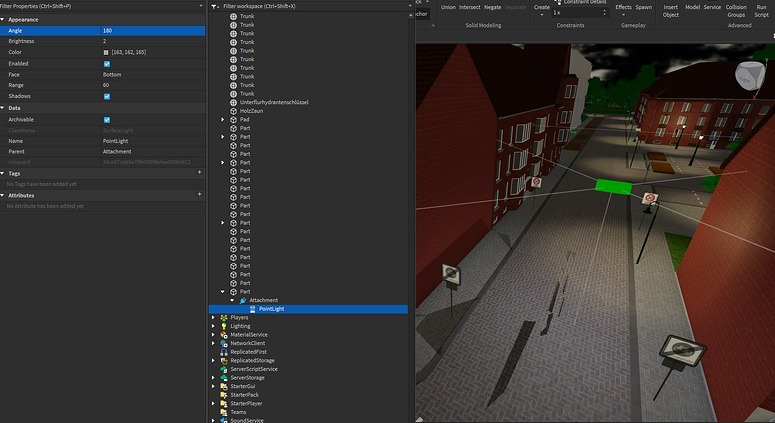
Task: Add a tag with the Tags plus icon
Action: click(x=200, y=172)
